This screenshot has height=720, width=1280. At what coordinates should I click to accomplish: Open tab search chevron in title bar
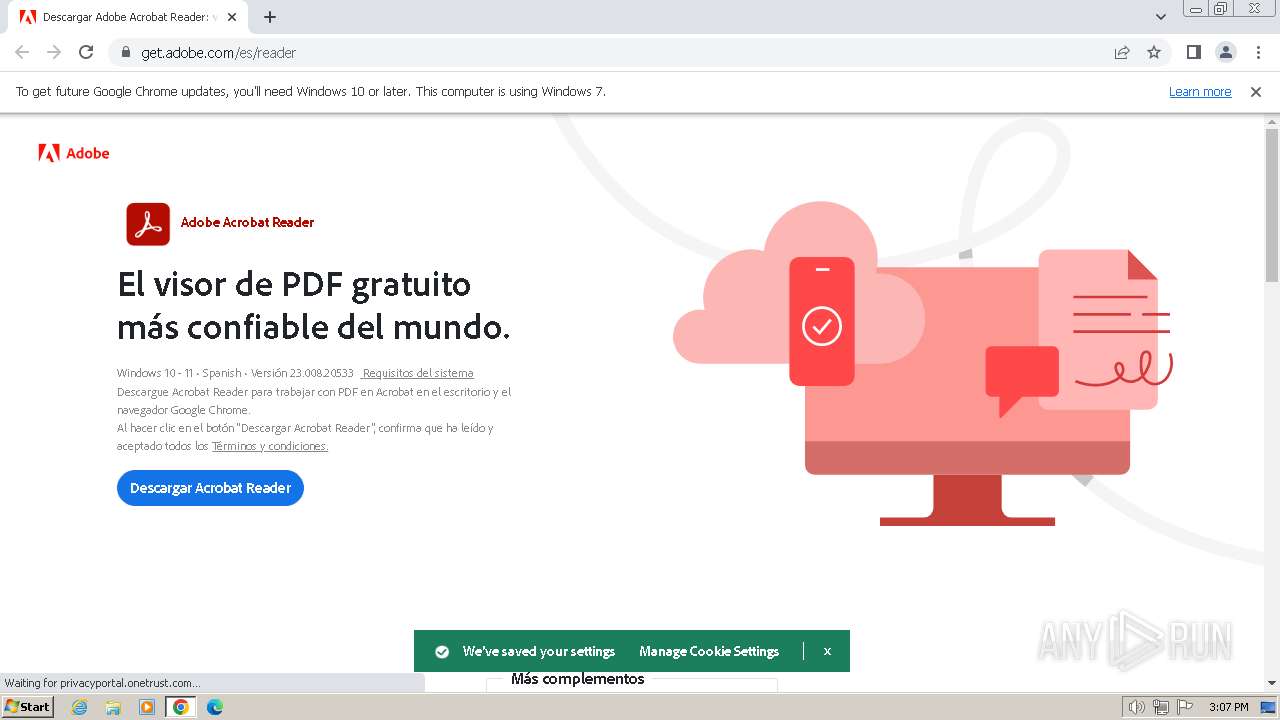pos(1161,17)
